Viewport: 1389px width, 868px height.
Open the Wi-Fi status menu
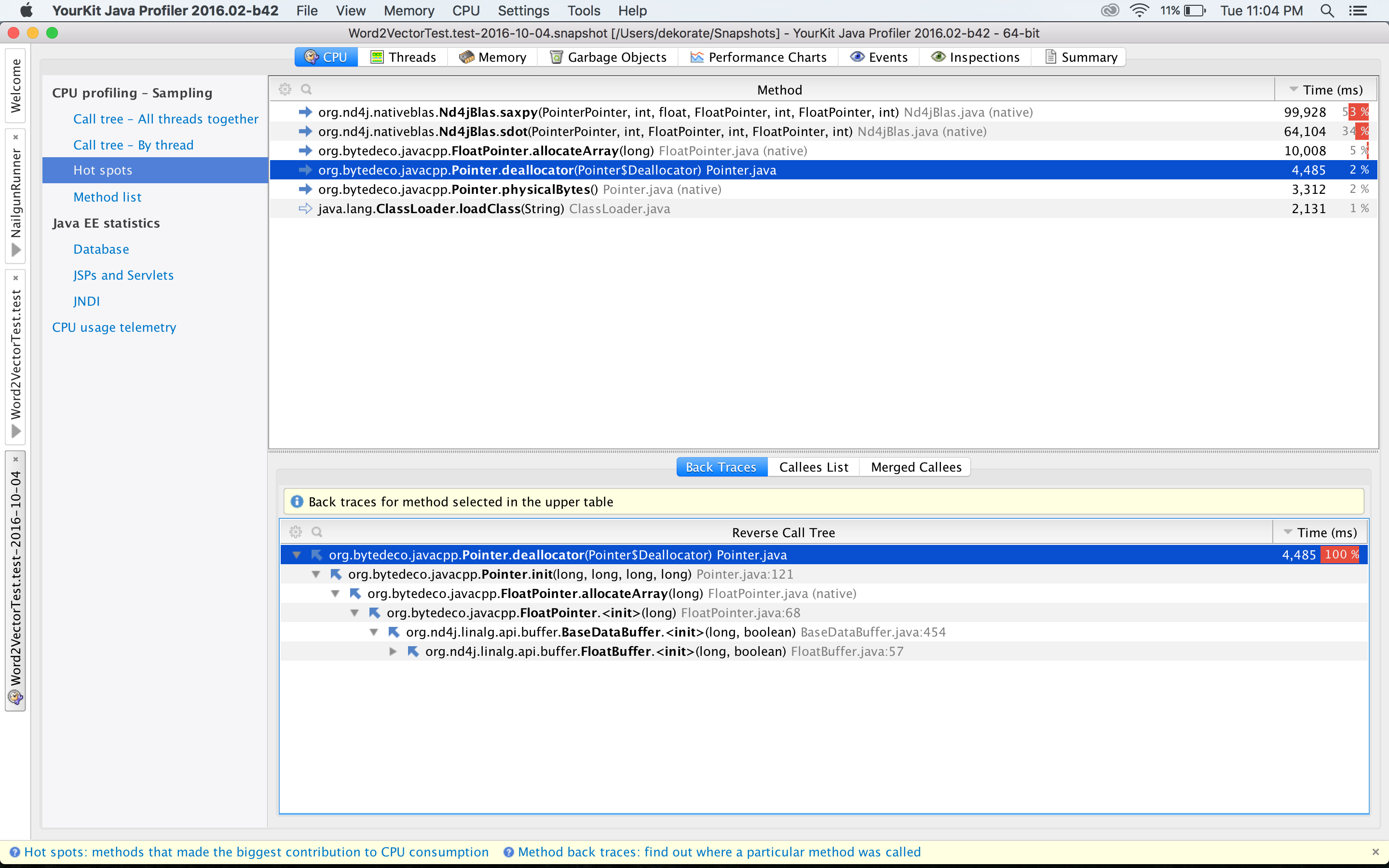[x=1139, y=10]
